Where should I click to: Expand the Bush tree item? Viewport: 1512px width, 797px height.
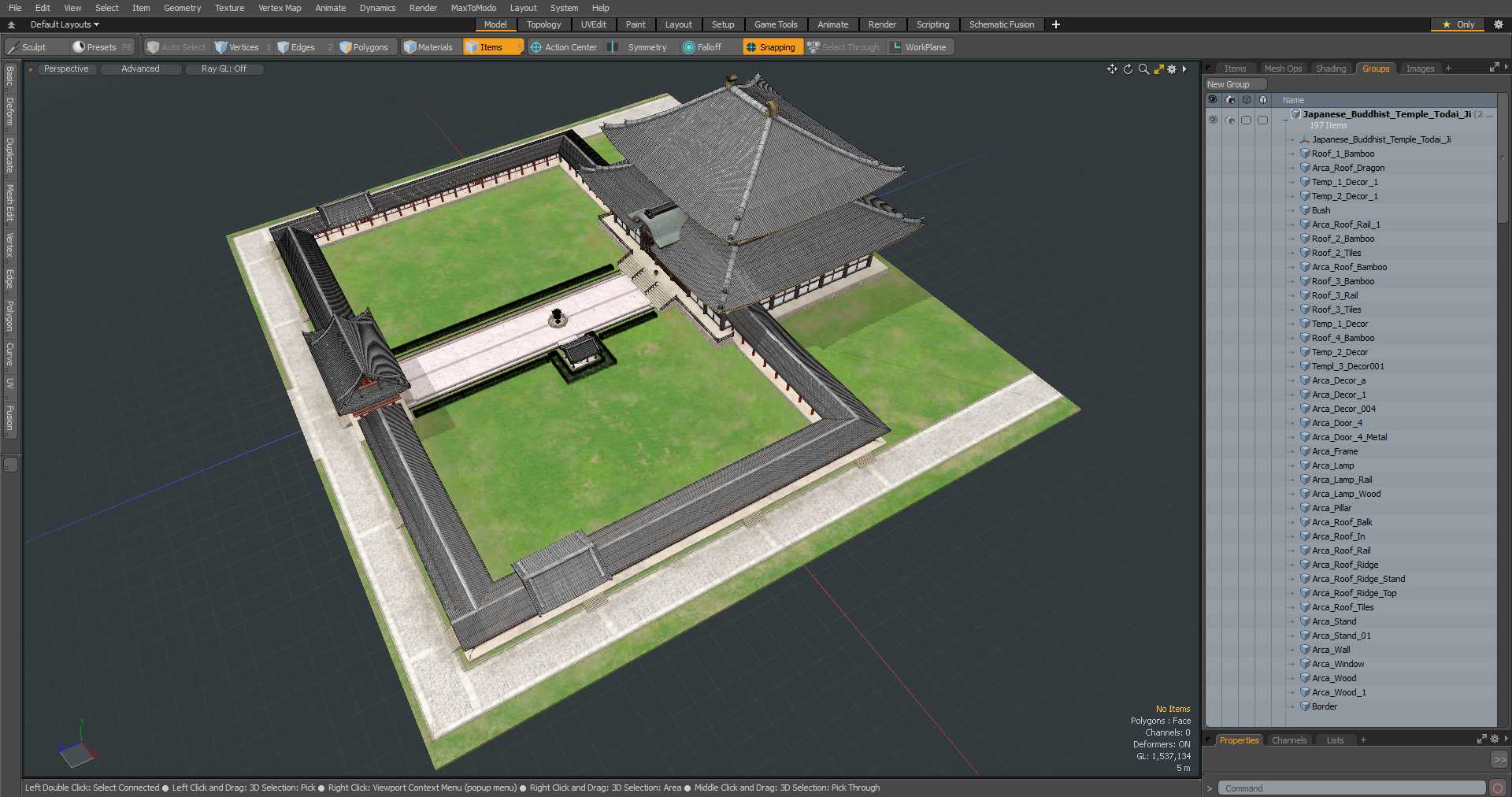pos(1292,211)
